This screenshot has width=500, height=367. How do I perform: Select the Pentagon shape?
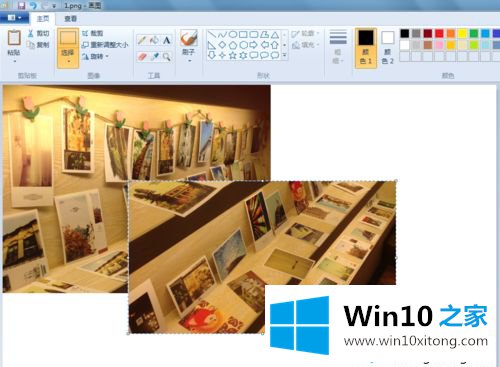233,45
